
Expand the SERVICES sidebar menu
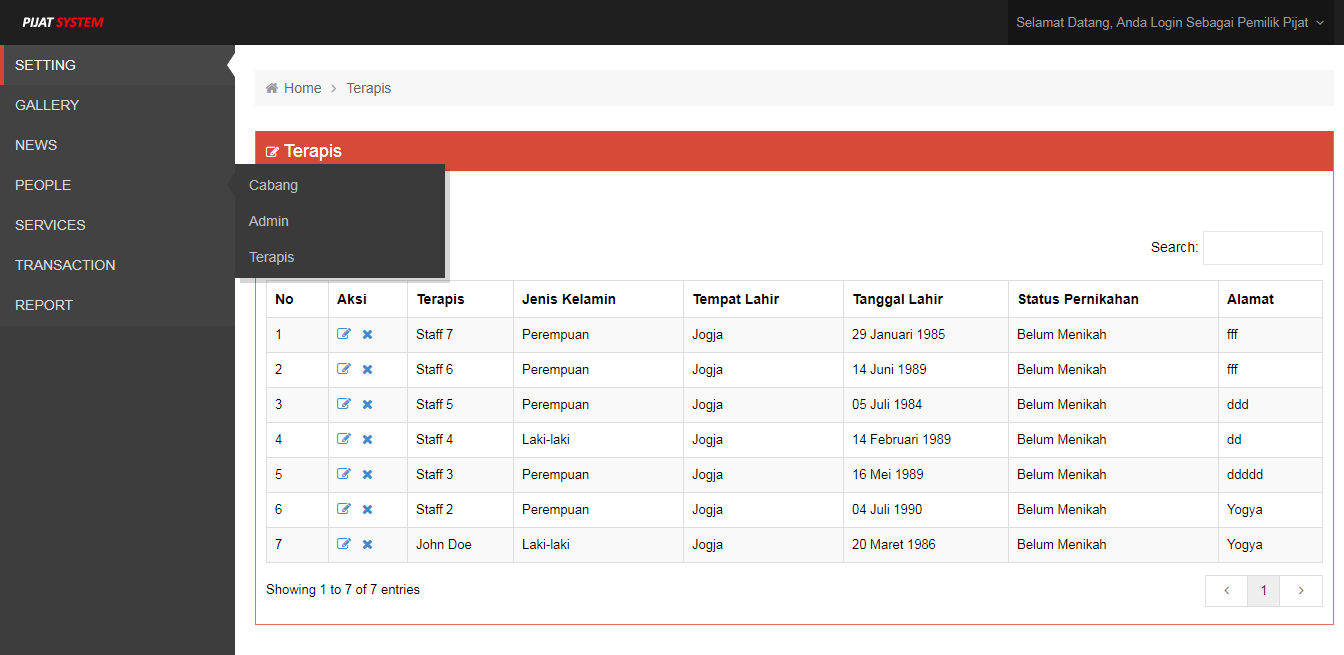(50, 225)
